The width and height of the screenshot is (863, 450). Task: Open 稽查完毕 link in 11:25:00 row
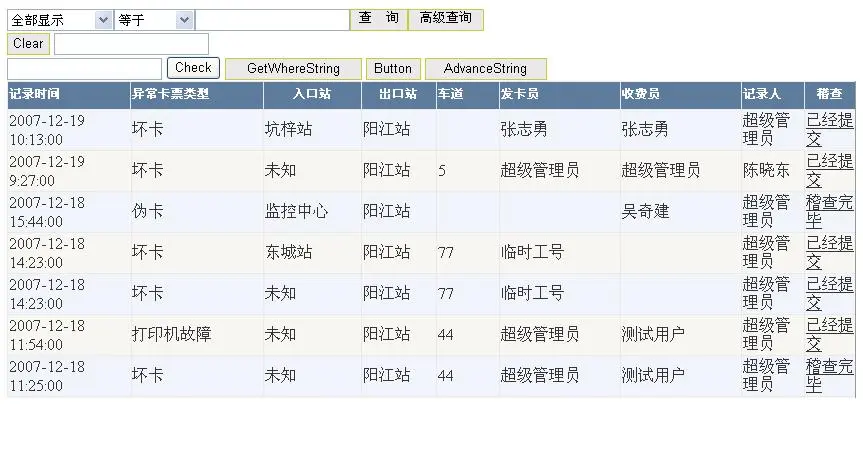pos(829,375)
